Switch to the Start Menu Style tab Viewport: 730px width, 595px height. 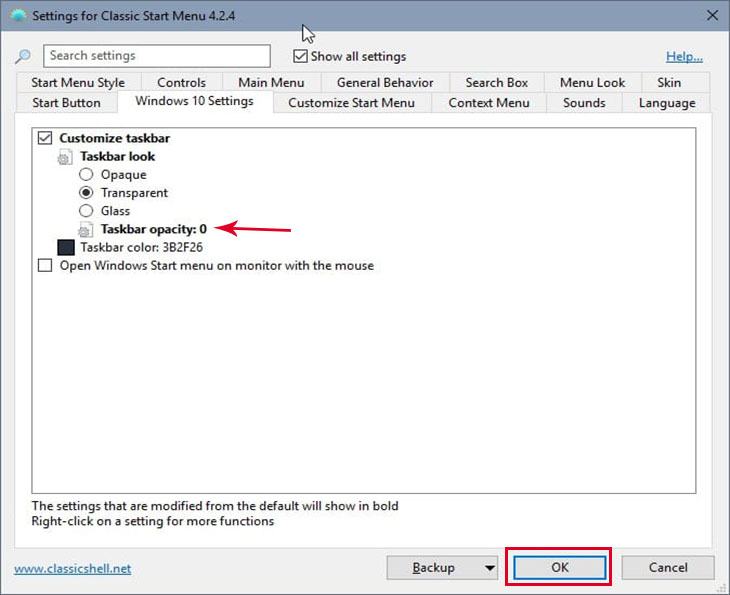click(78, 82)
